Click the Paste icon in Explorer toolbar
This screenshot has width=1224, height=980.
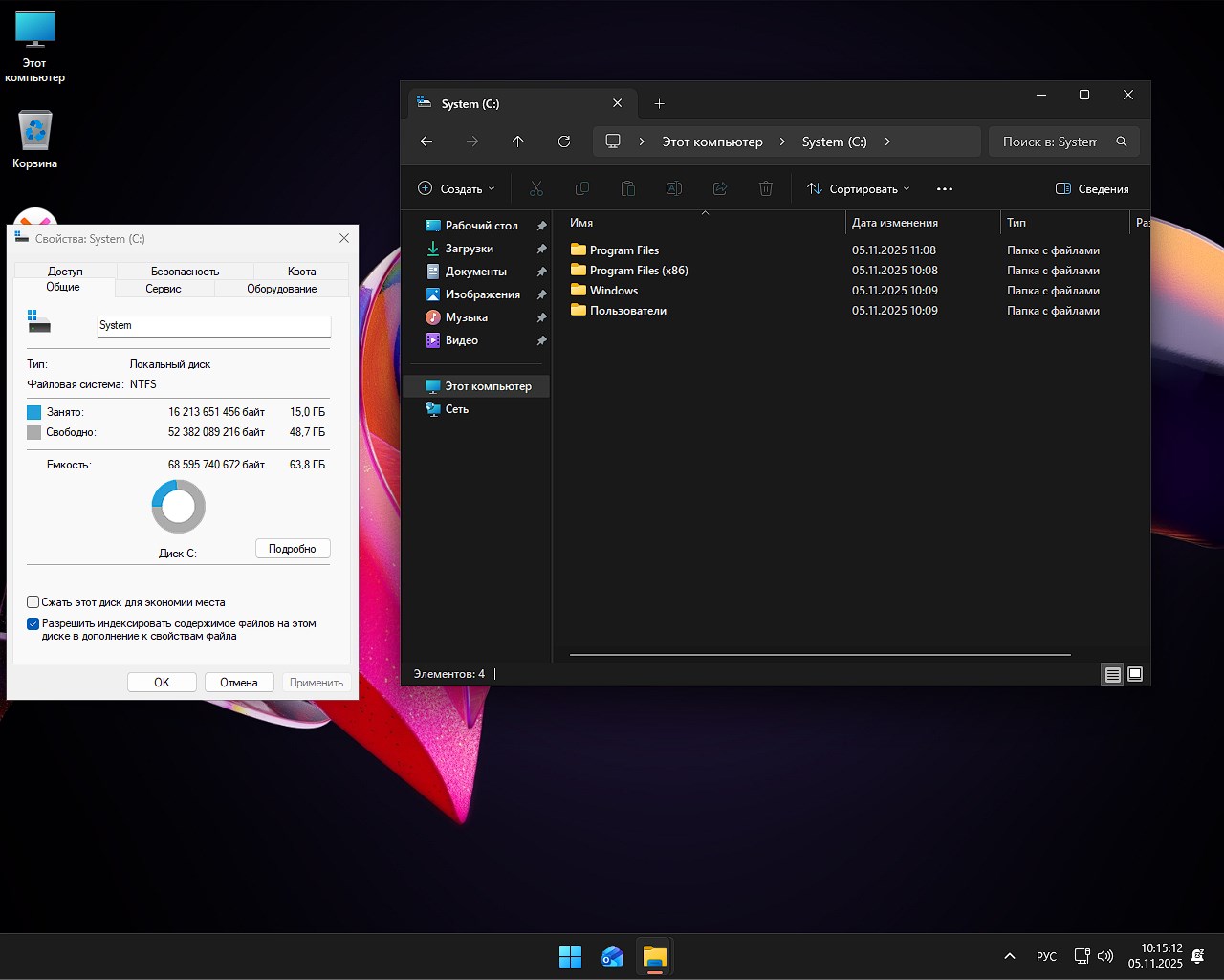pos(628,188)
